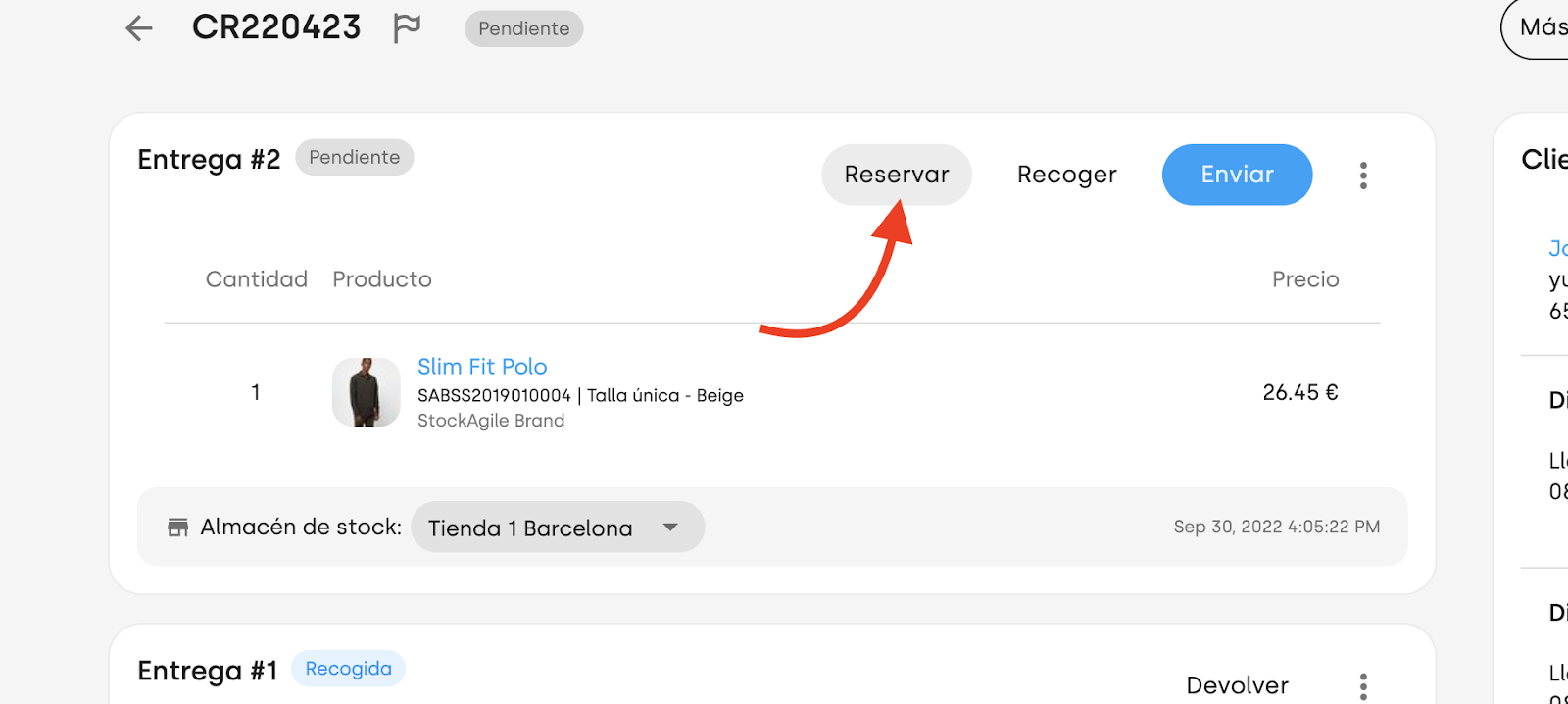The image size is (1568, 704).
Task: Open the Más button at top right
Action: (x=1536, y=27)
